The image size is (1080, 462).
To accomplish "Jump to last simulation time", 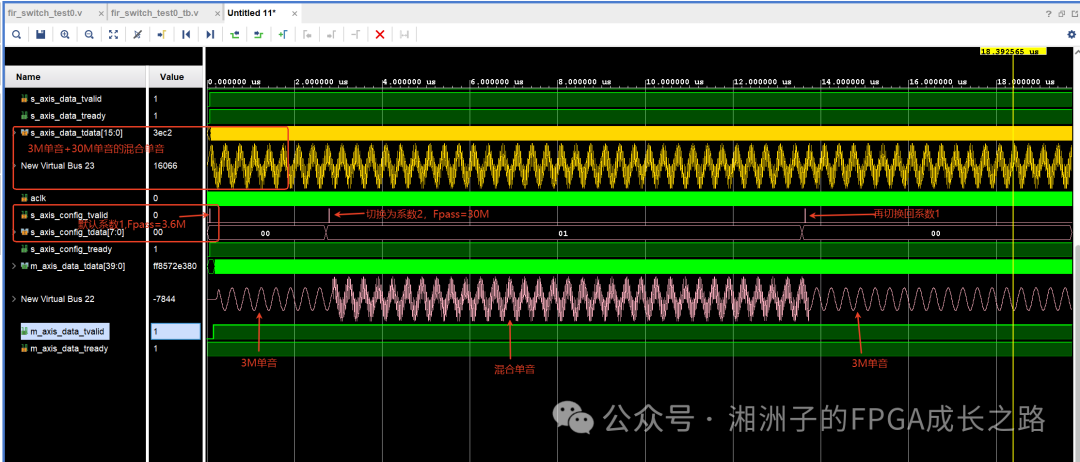I will pyautogui.click(x=210, y=34).
